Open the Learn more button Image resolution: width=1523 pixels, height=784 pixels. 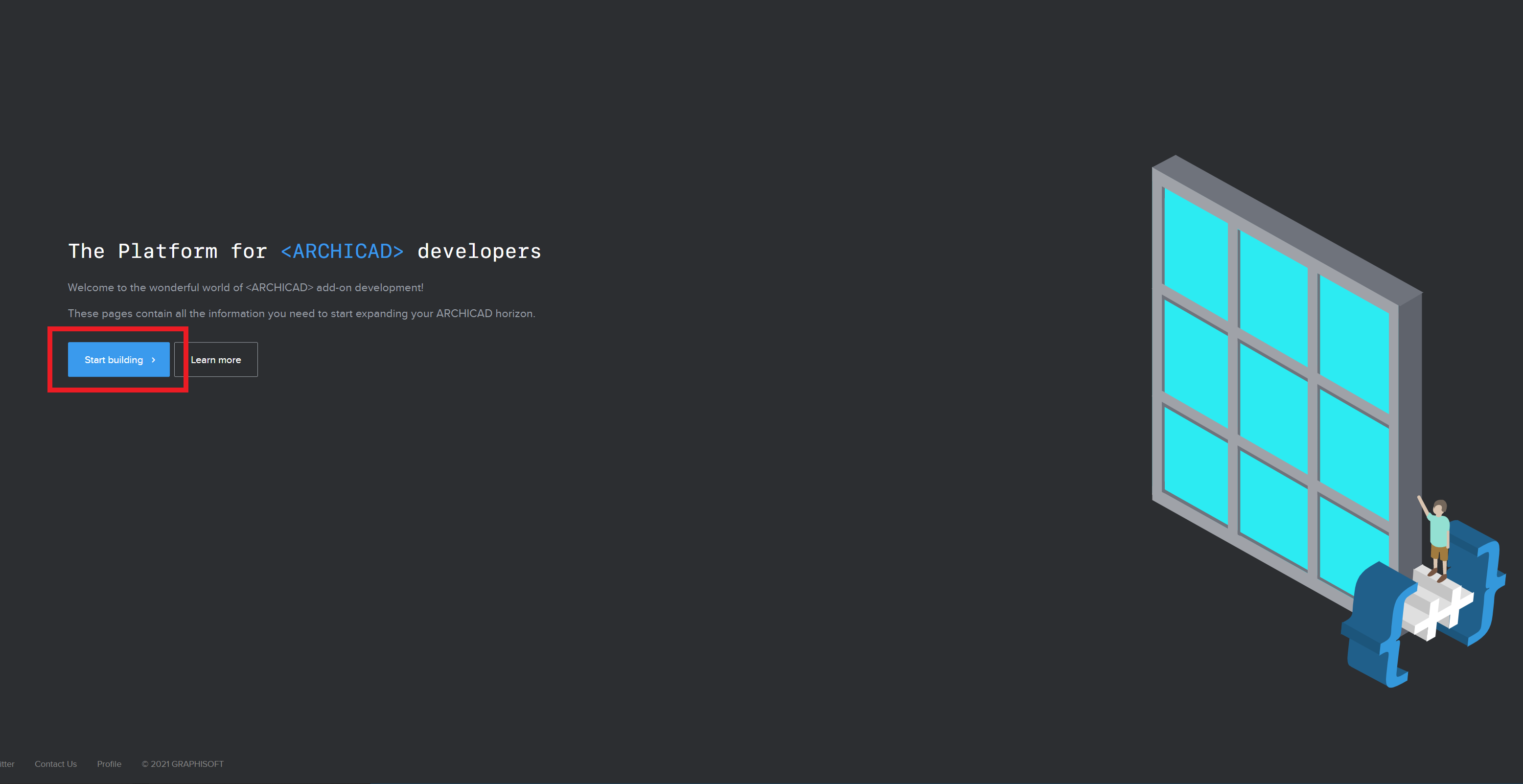point(216,360)
